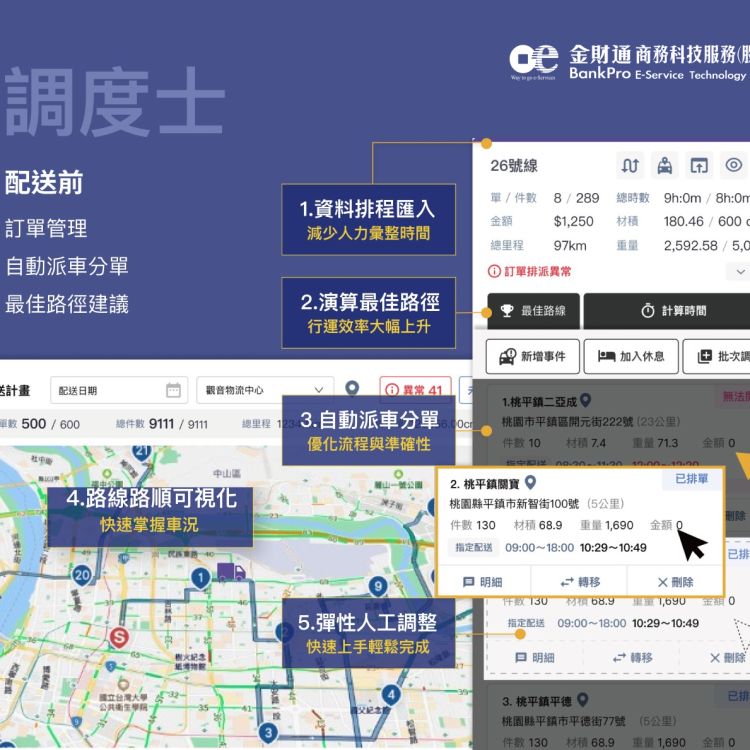Screen dimensions: 750x750
Task: Select map marker number 21
Action: pyautogui.click(x=142, y=452)
